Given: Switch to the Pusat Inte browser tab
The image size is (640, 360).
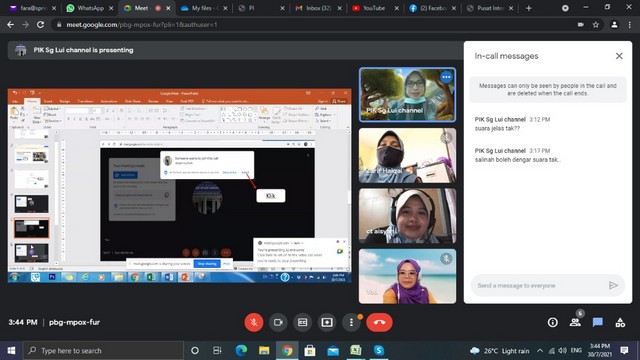Looking at the screenshot, I should [490, 8].
